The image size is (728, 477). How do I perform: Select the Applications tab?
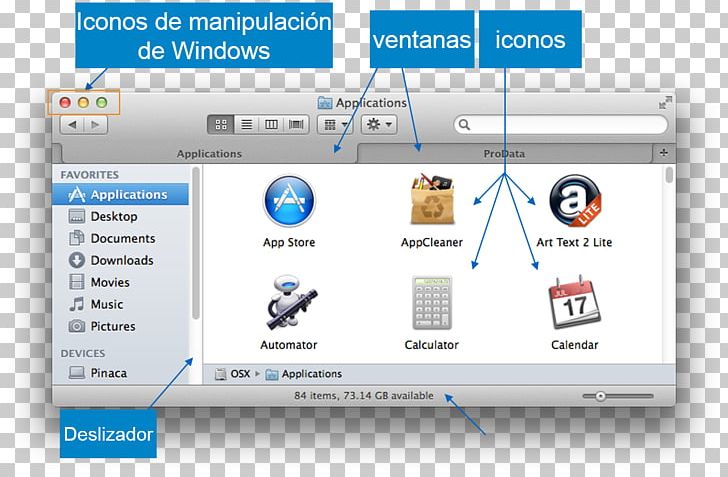(209, 154)
